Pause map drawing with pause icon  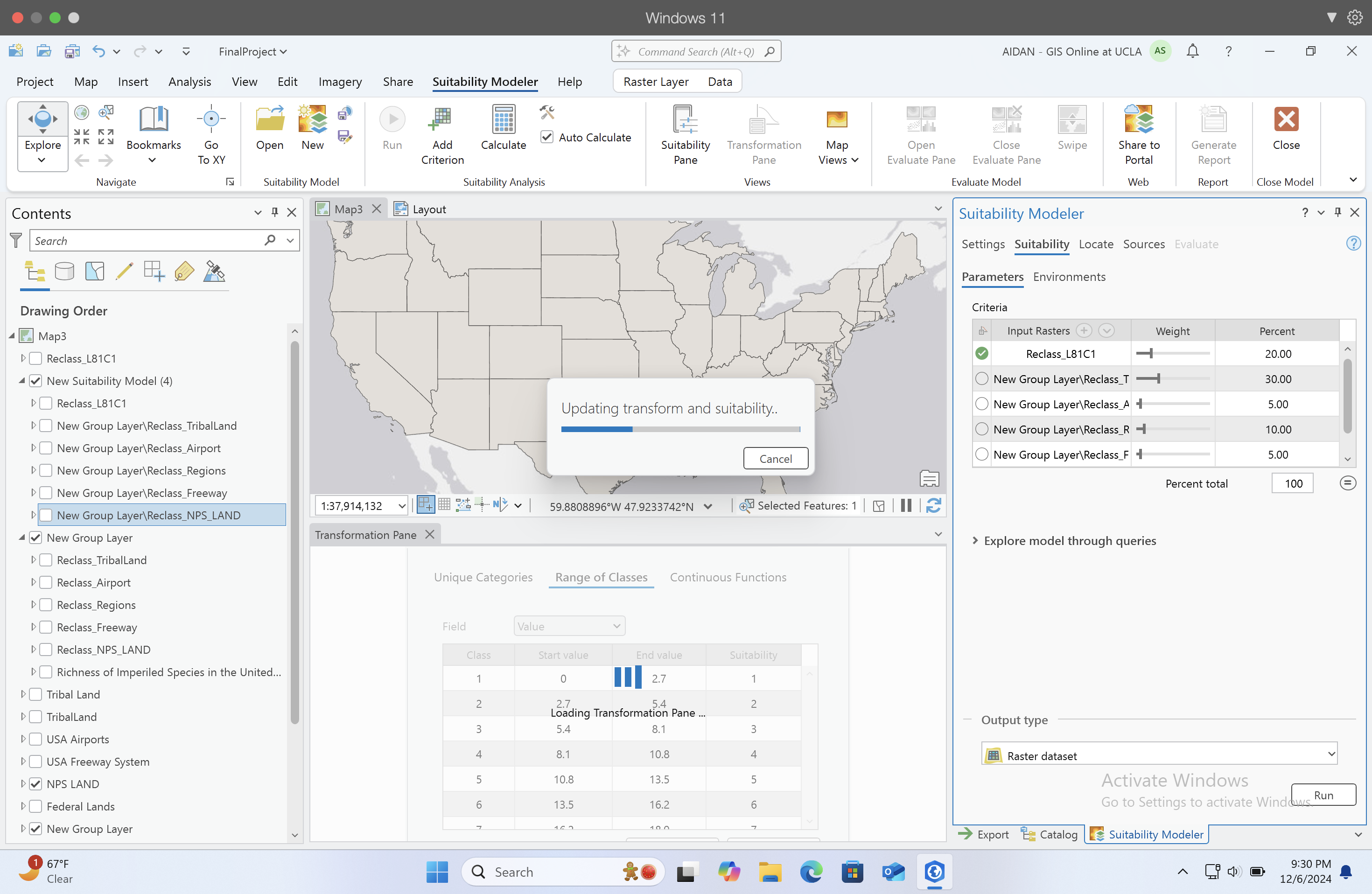coord(906,505)
